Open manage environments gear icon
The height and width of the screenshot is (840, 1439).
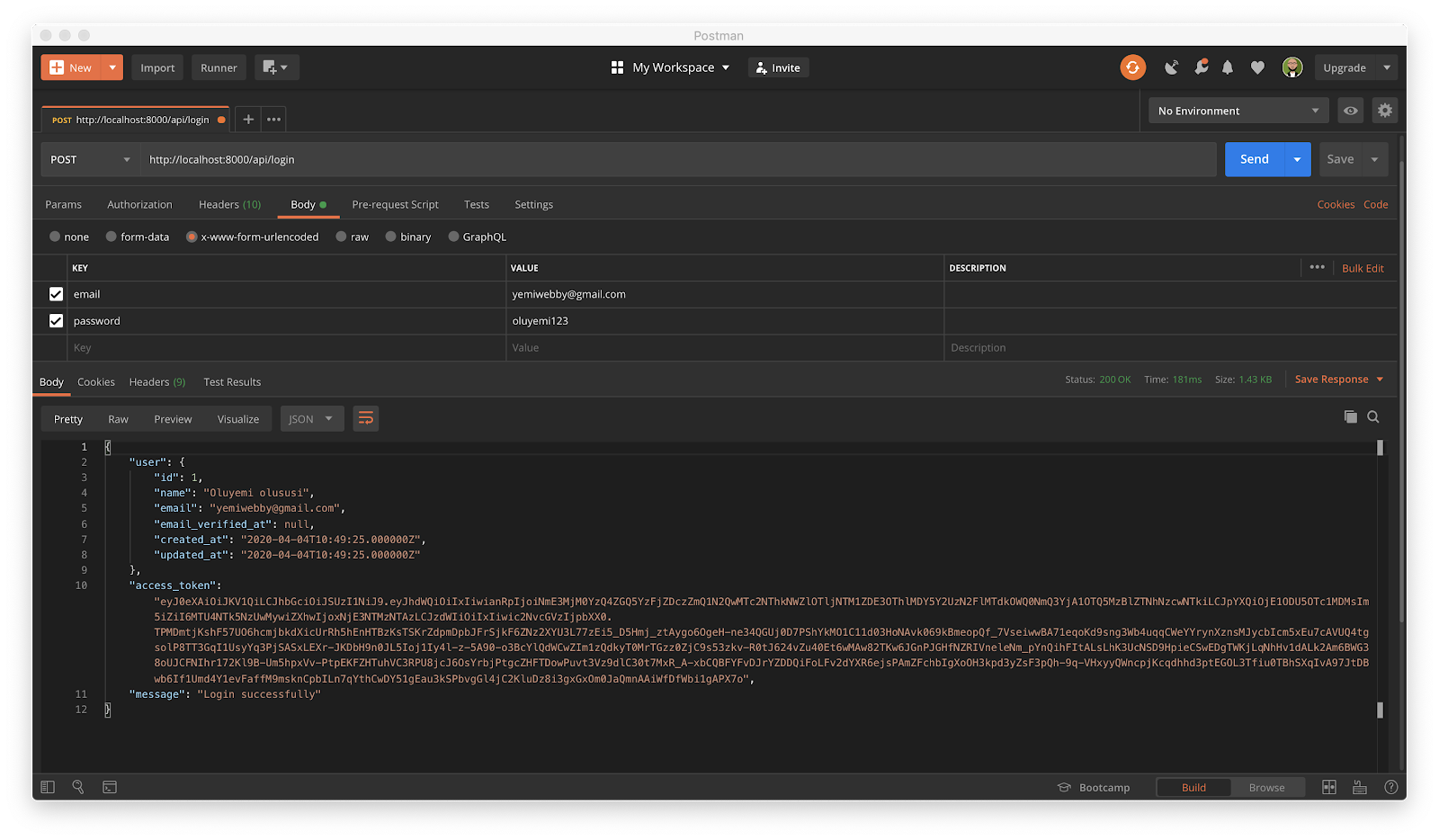[x=1385, y=111]
